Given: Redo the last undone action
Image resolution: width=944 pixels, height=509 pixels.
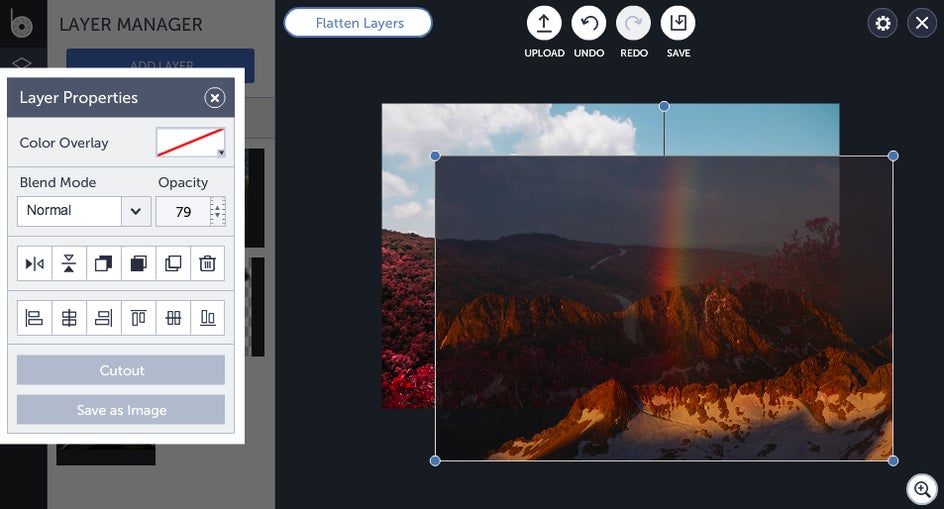Looking at the screenshot, I should coord(633,23).
